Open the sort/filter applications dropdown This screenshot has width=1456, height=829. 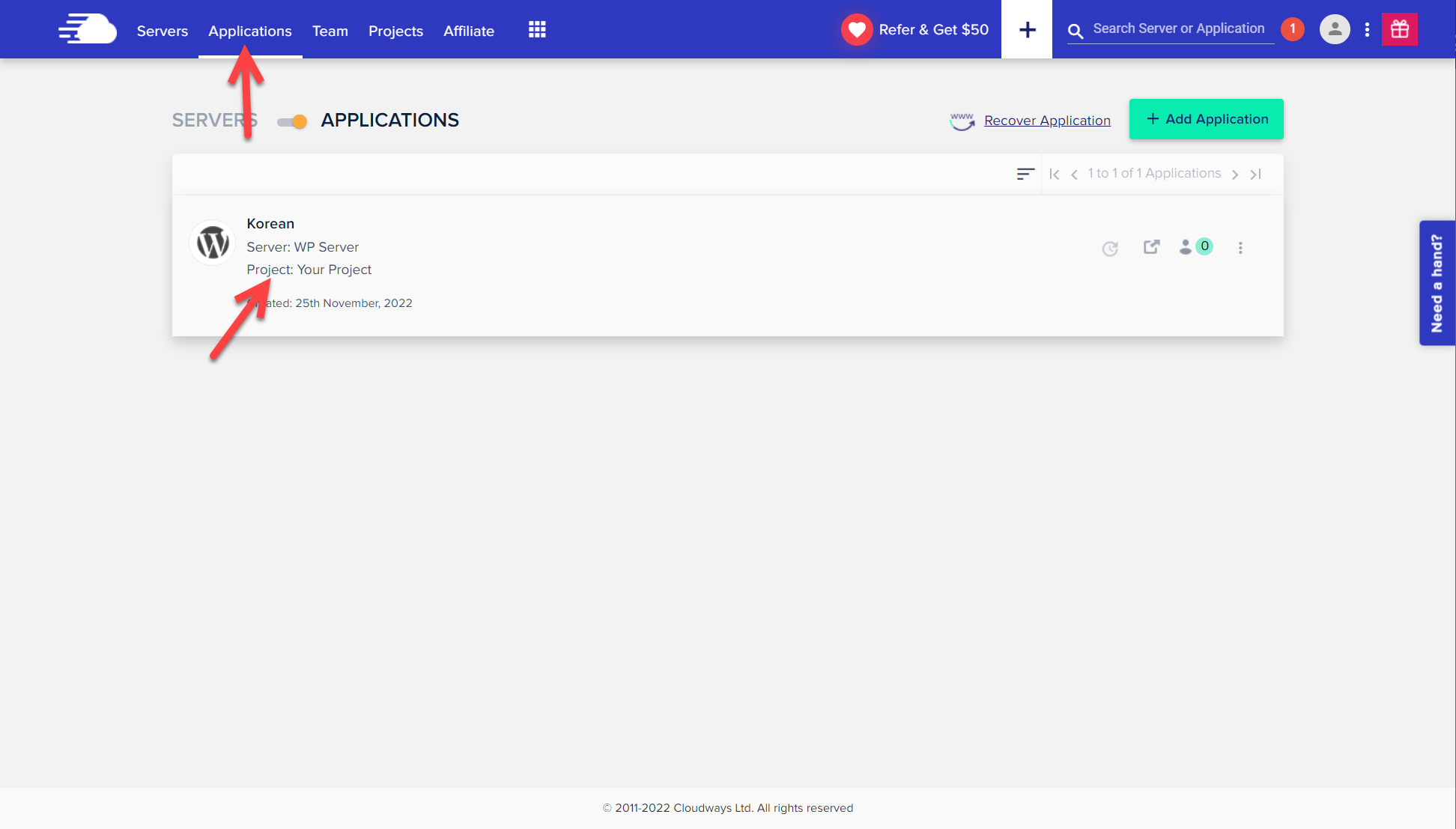point(1025,174)
